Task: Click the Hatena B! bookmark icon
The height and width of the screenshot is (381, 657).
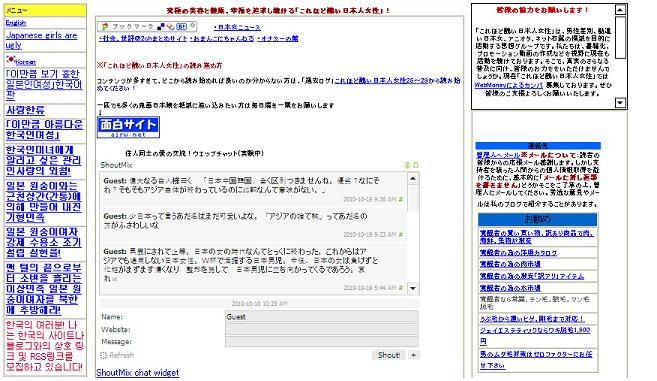Action: 181,26
